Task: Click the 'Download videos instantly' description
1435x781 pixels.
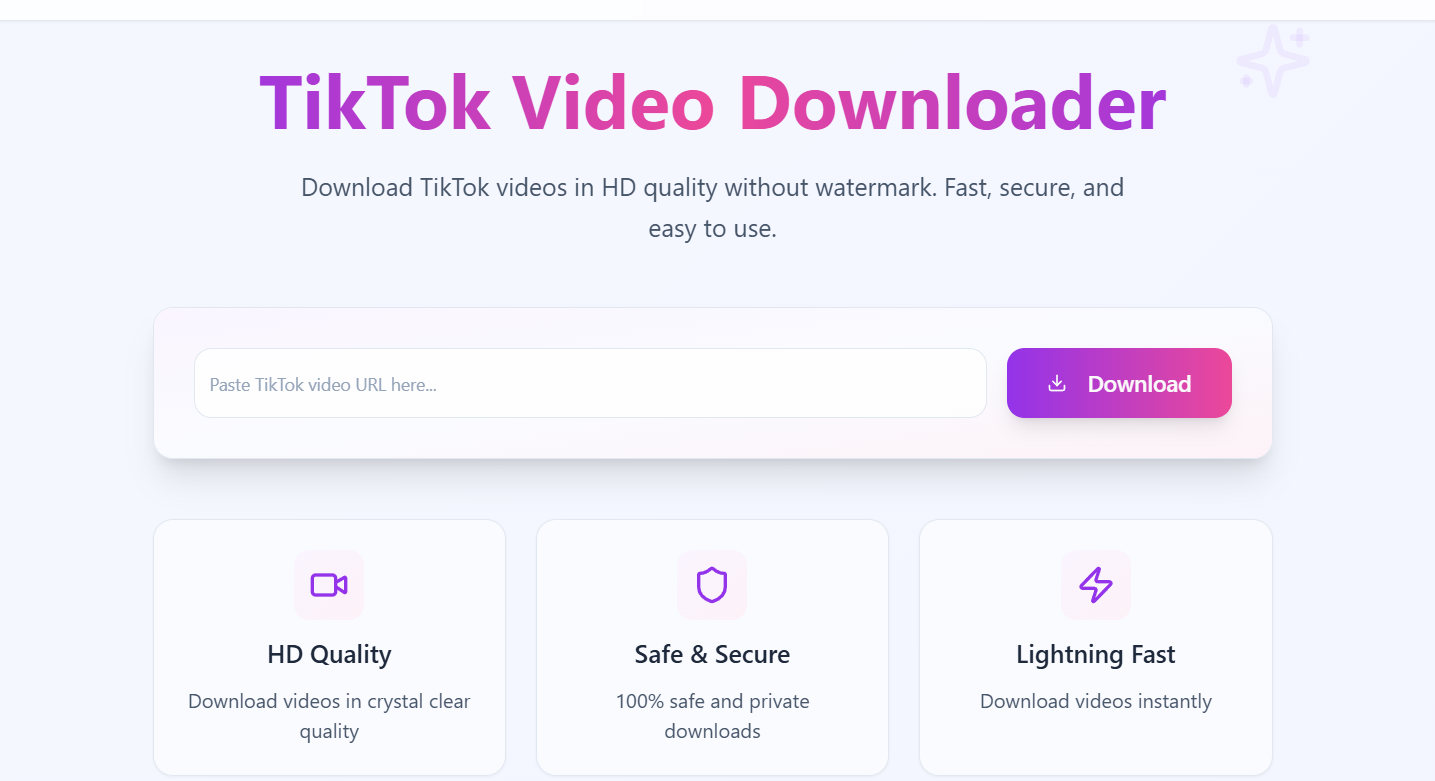Action: (x=1096, y=701)
